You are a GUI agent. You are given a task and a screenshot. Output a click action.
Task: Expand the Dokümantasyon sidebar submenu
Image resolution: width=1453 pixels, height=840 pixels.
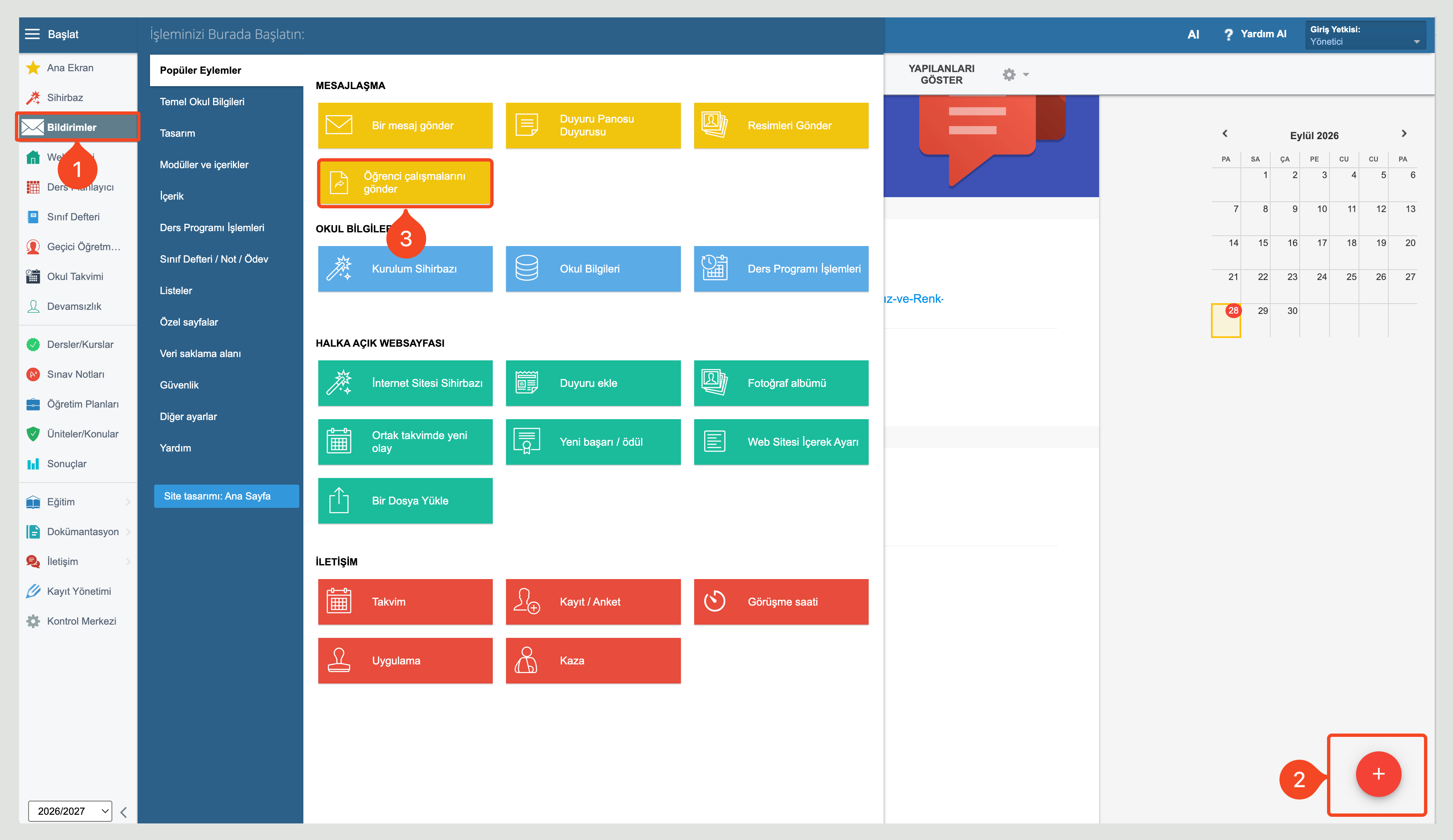pos(128,532)
